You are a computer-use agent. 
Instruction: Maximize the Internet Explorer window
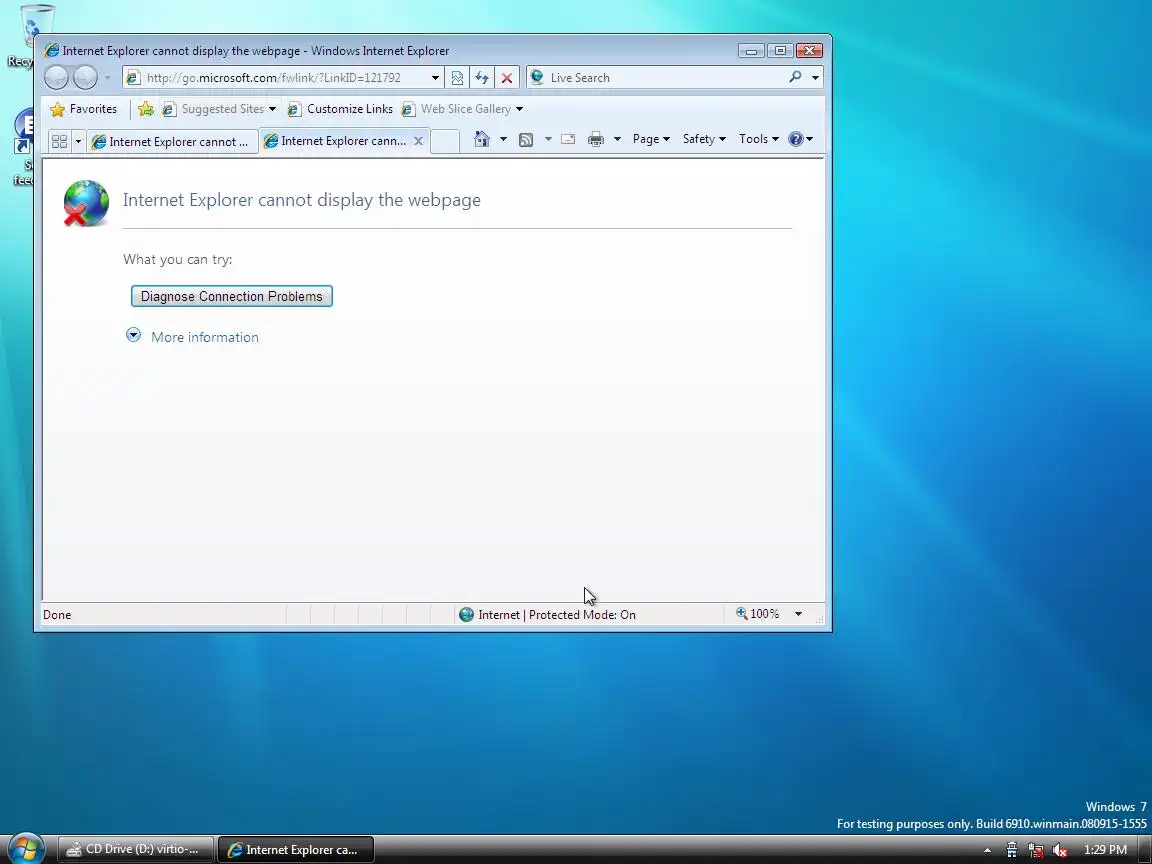[780, 50]
